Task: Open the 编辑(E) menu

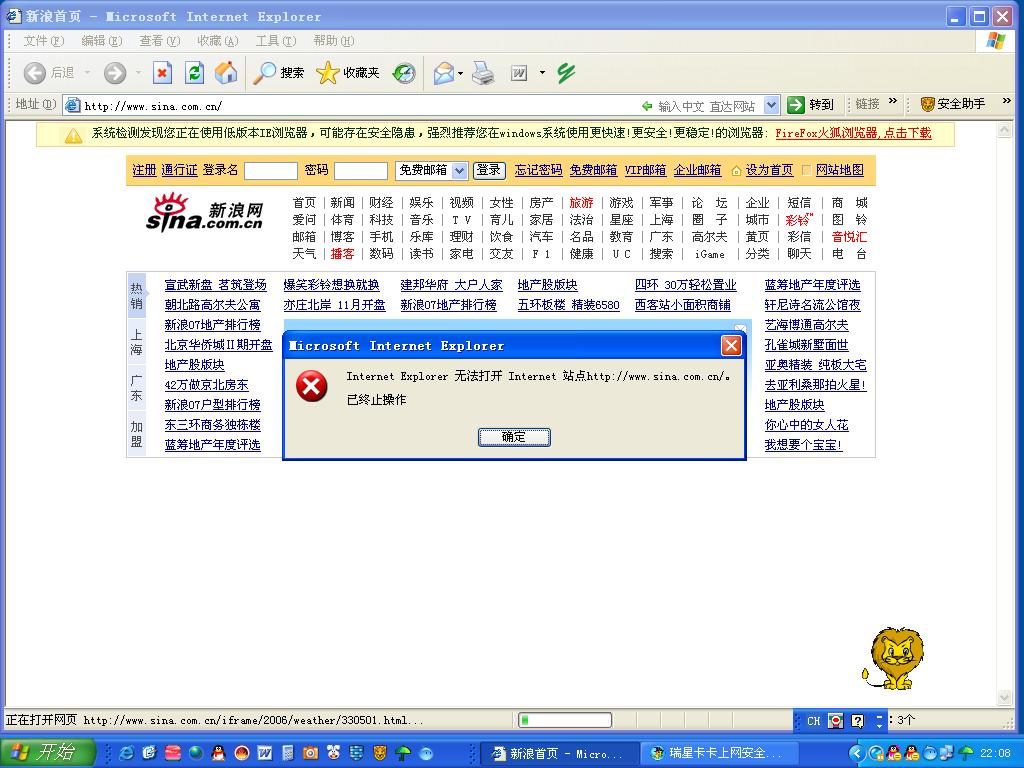Action: (x=101, y=40)
